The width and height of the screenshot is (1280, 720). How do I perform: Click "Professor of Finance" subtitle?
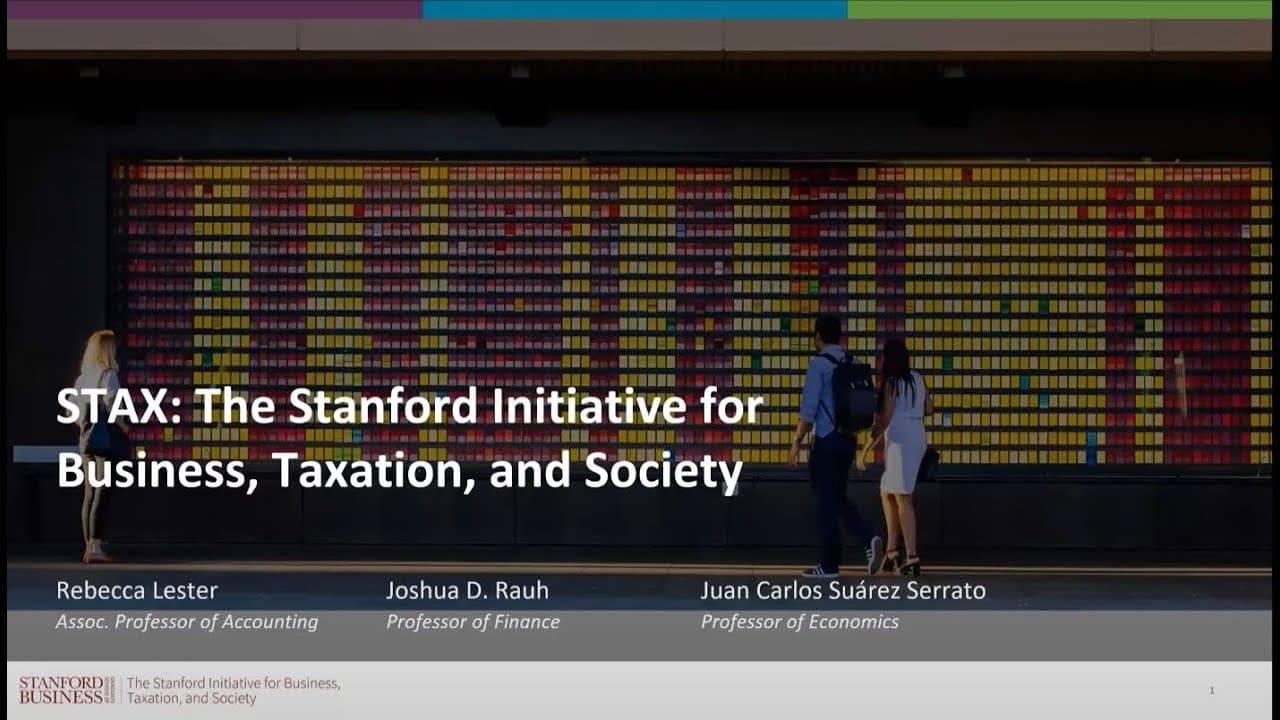point(473,622)
